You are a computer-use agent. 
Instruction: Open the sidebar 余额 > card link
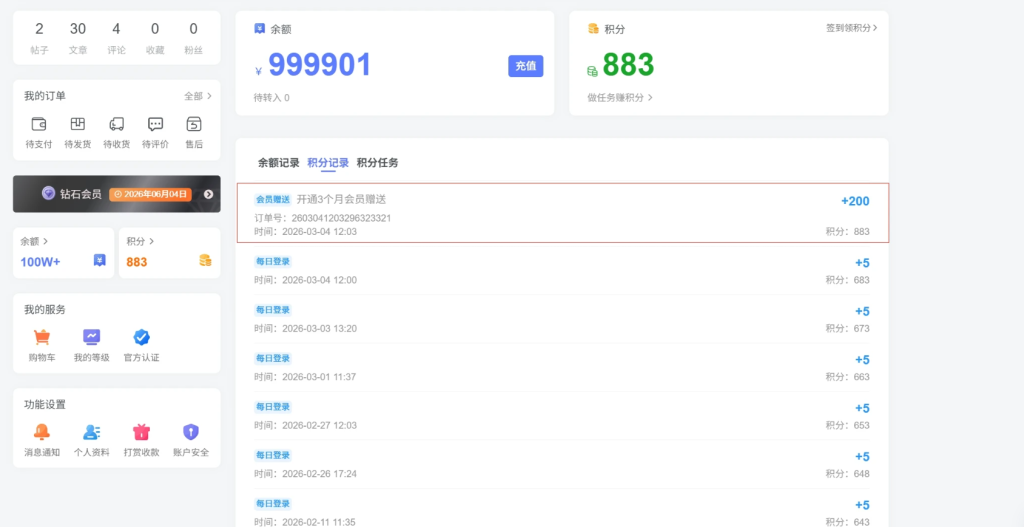(x=35, y=241)
